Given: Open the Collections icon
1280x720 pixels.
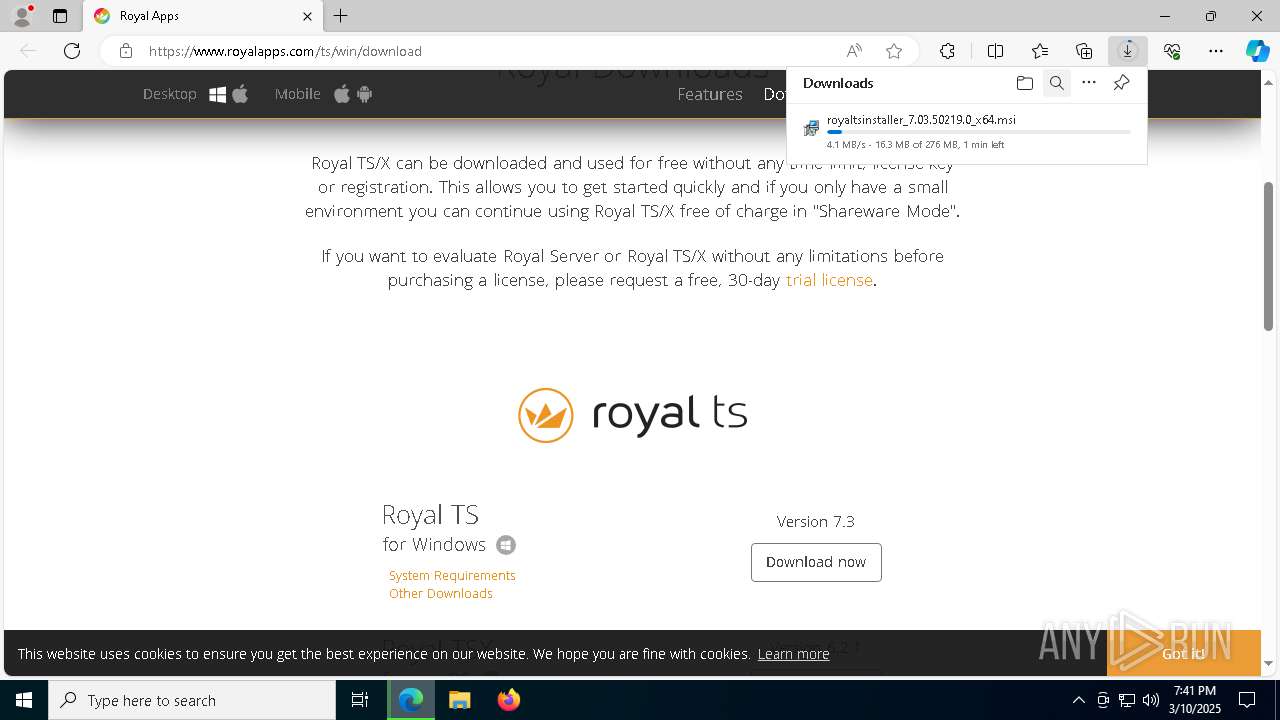Looking at the screenshot, I should (x=1084, y=51).
